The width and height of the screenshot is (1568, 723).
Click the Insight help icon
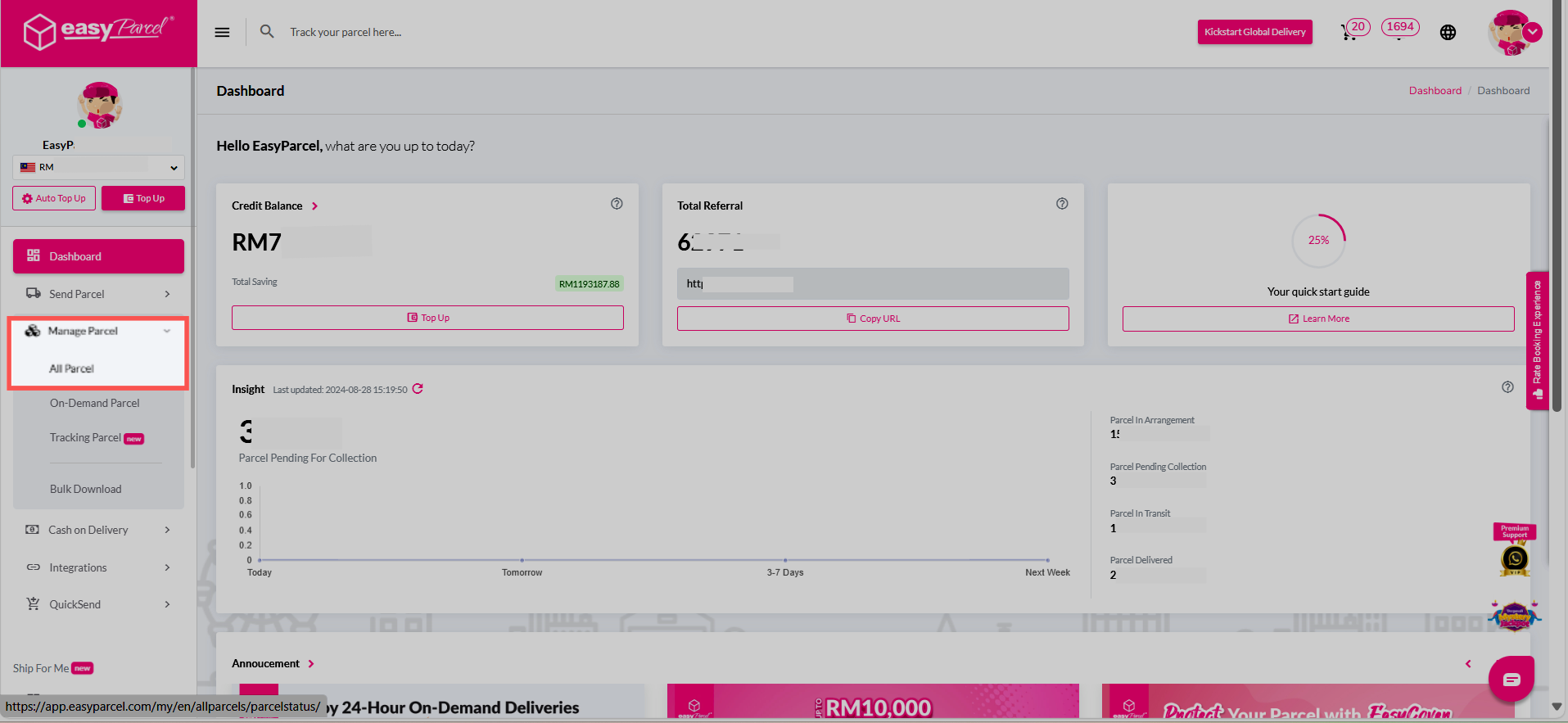(x=1507, y=387)
